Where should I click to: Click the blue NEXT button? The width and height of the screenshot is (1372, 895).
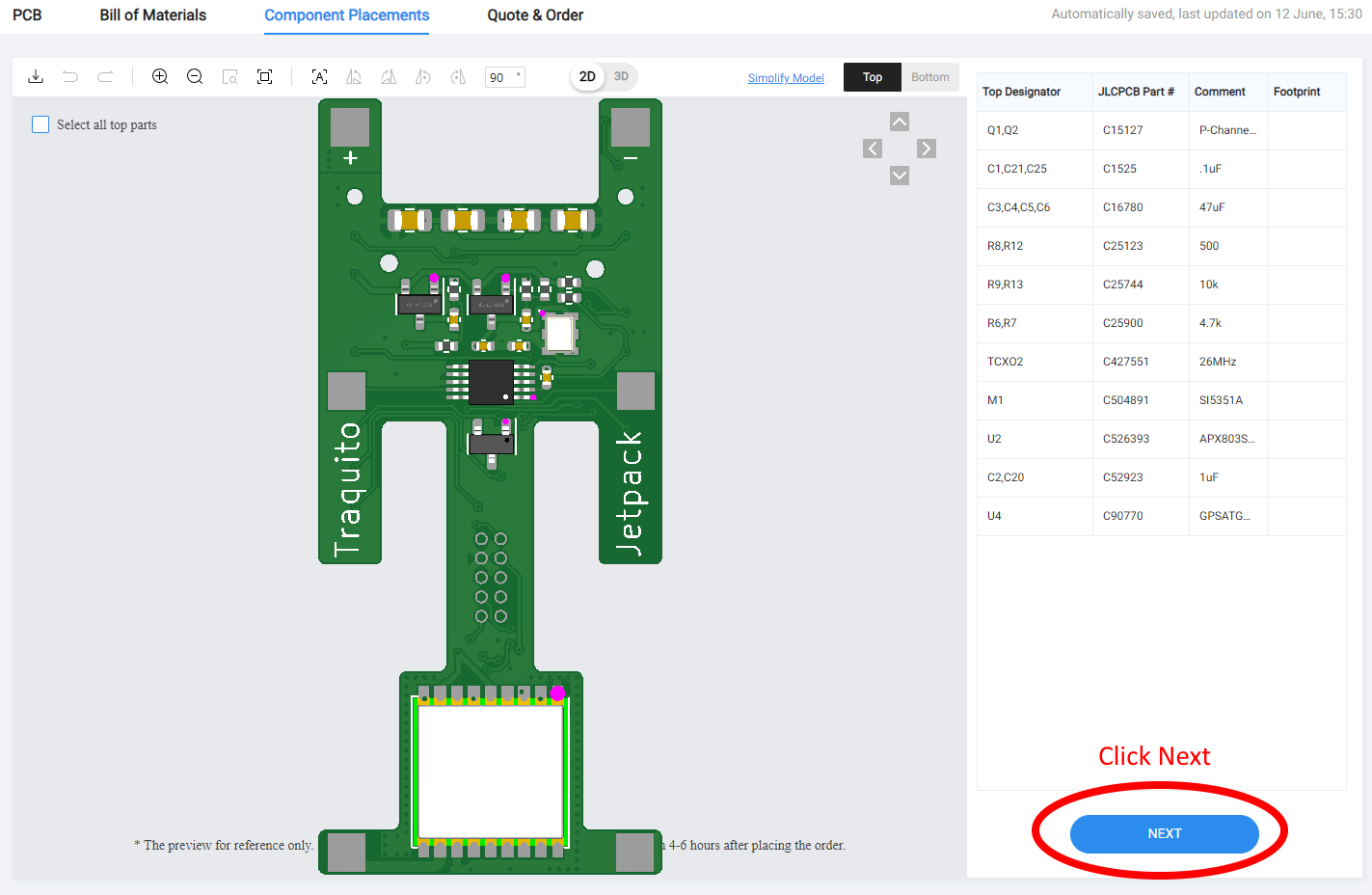[1164, 833]
